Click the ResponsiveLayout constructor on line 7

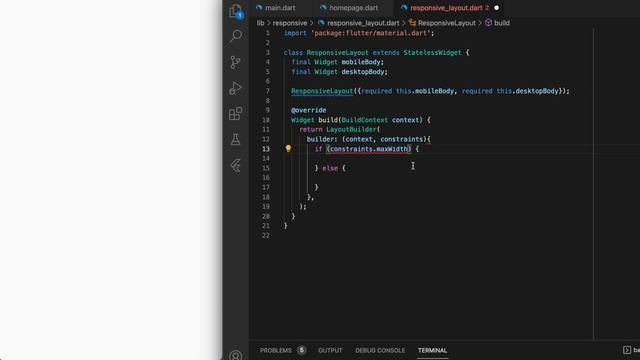tap(322, 91)
